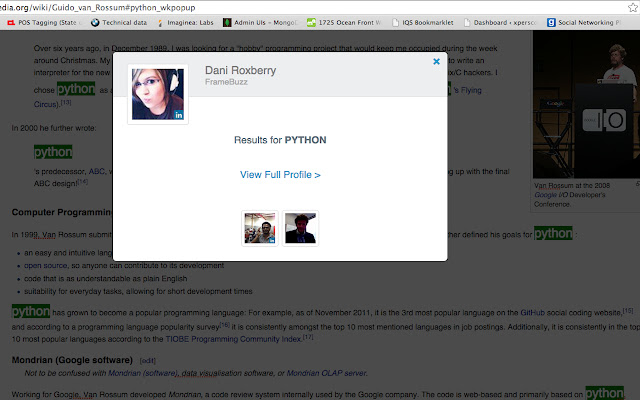Open the Mondrian (software) link

point(143,373)
